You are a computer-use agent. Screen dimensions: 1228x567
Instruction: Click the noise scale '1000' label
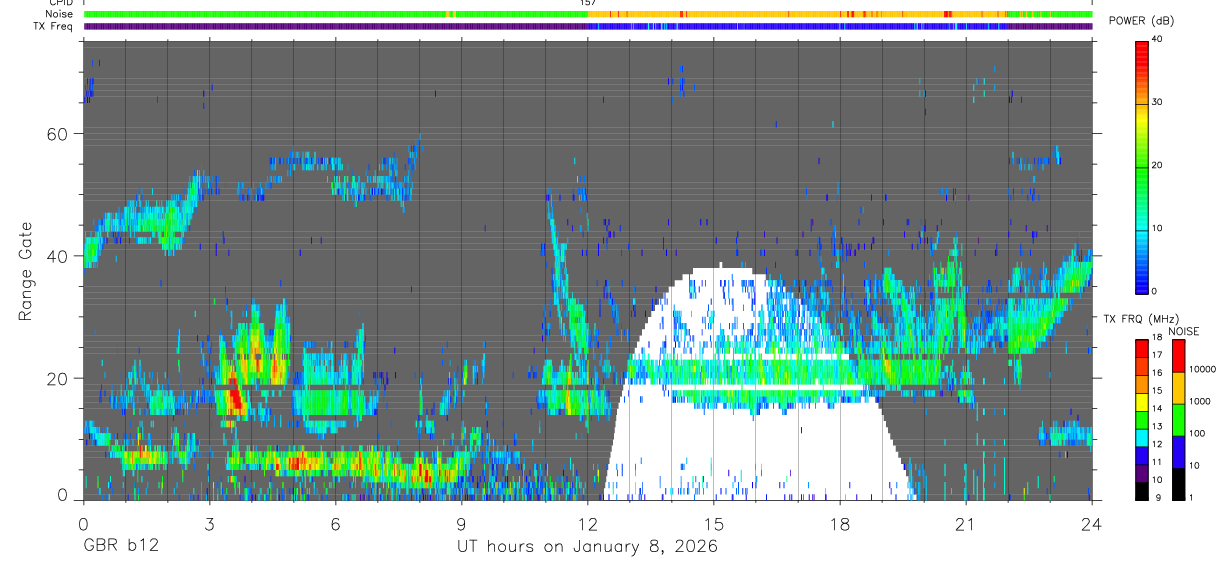[1200, 401]
